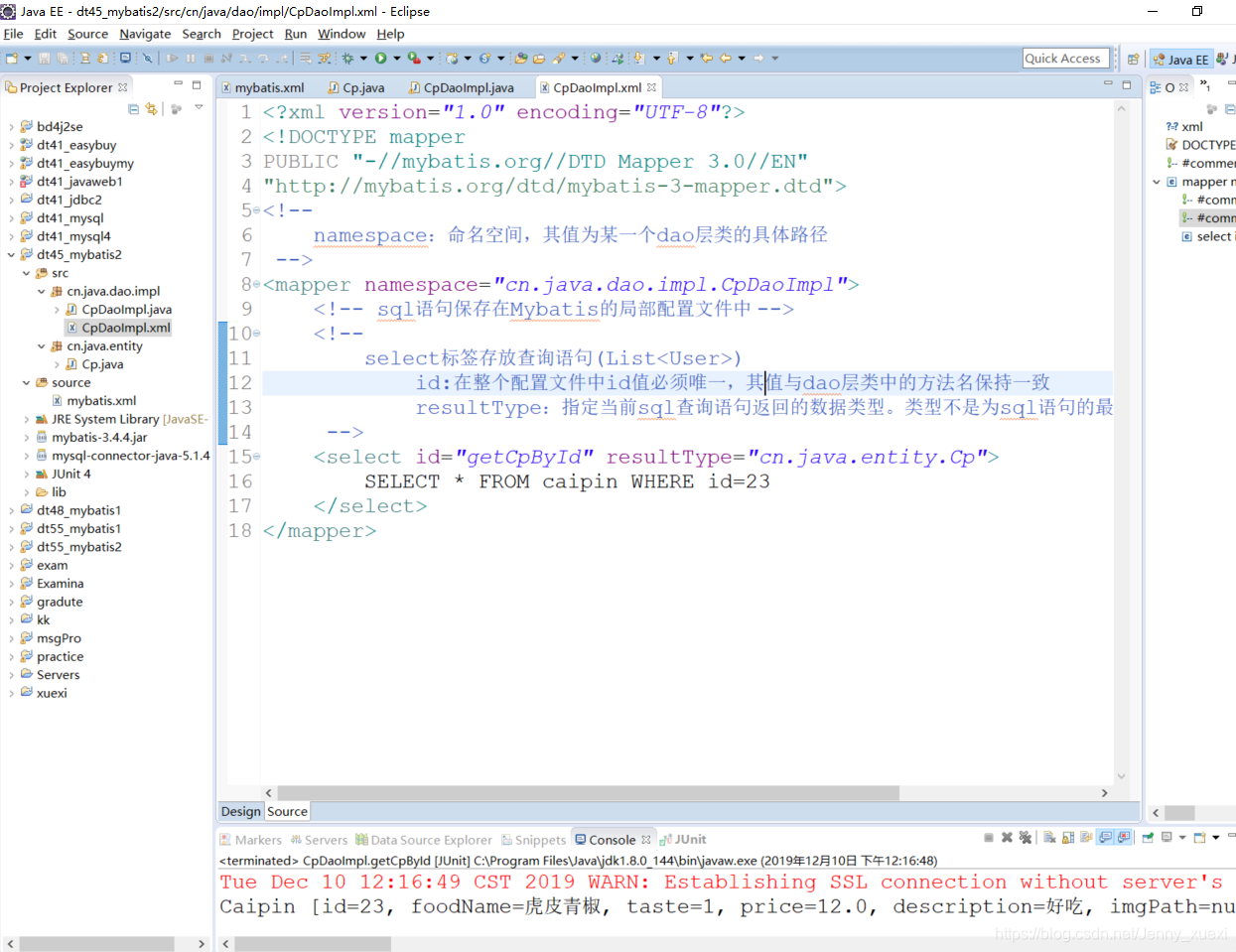1236x952 pixels.
Task: Collapse the dt45_mybatis2 project node
Action: (x=12, y=255)
